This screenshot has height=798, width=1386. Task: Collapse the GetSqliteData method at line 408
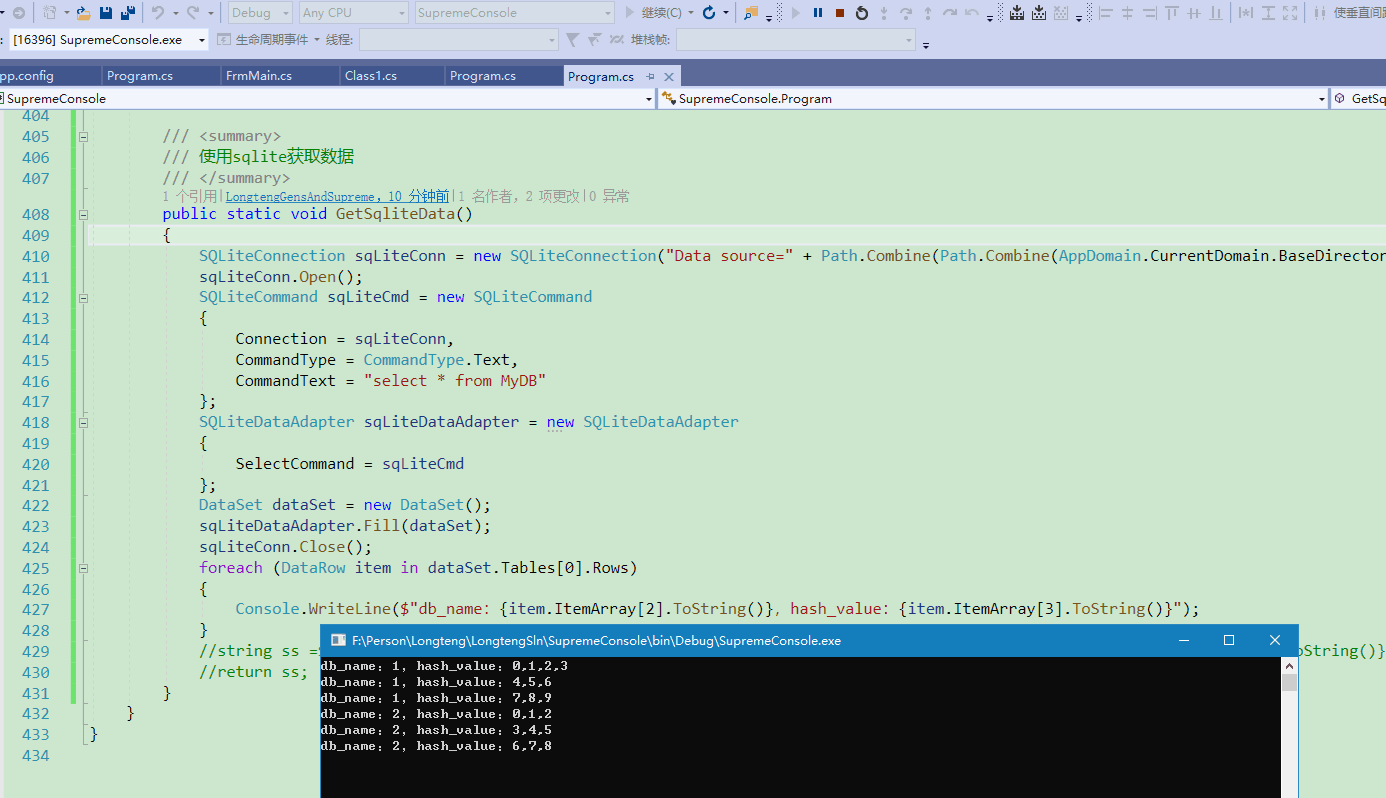point(84,214)
